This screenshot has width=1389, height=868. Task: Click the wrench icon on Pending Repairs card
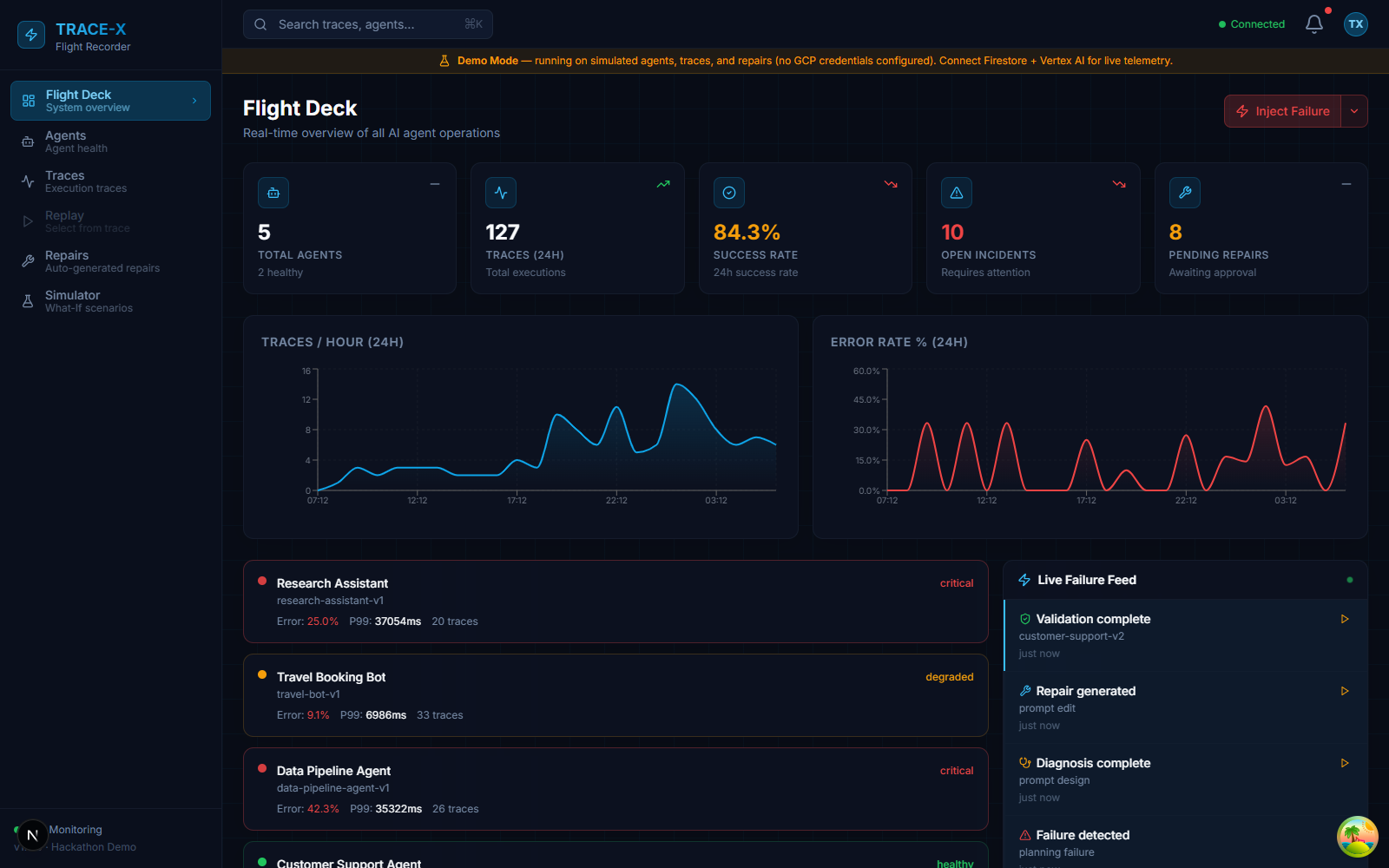pyautogui.click(x=1185, y=193)
